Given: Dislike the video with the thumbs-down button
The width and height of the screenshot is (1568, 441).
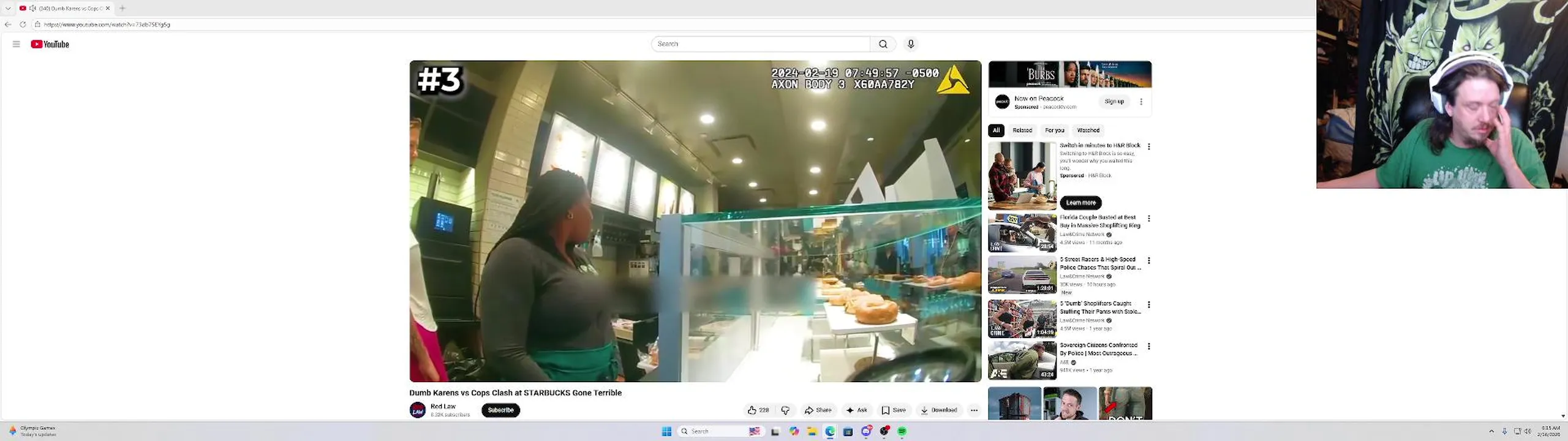Looking at the screenshot, I should tap(785, 410).
